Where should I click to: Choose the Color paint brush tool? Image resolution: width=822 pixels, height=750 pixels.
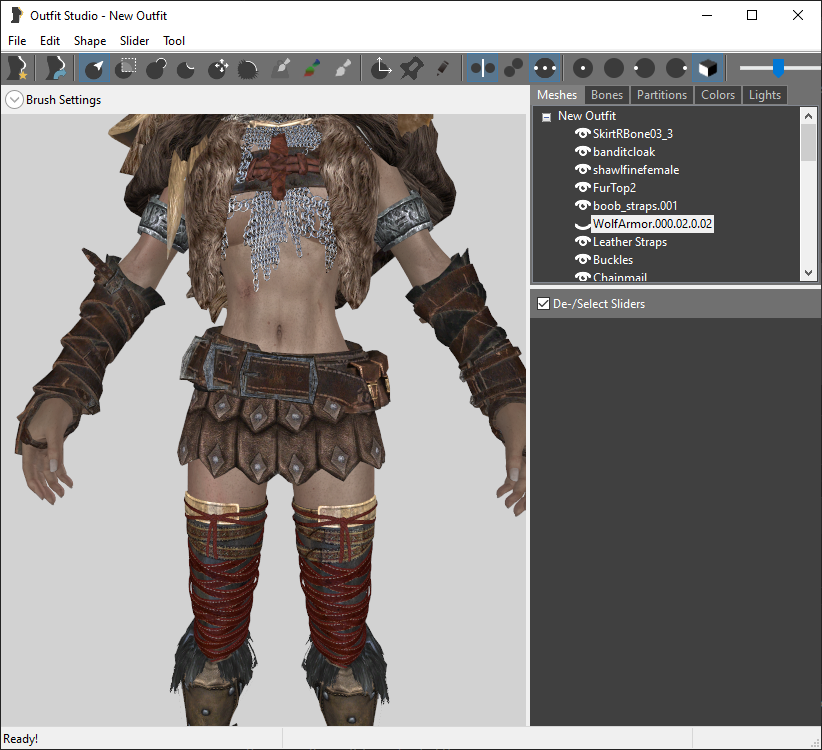(x=312, y=68)
